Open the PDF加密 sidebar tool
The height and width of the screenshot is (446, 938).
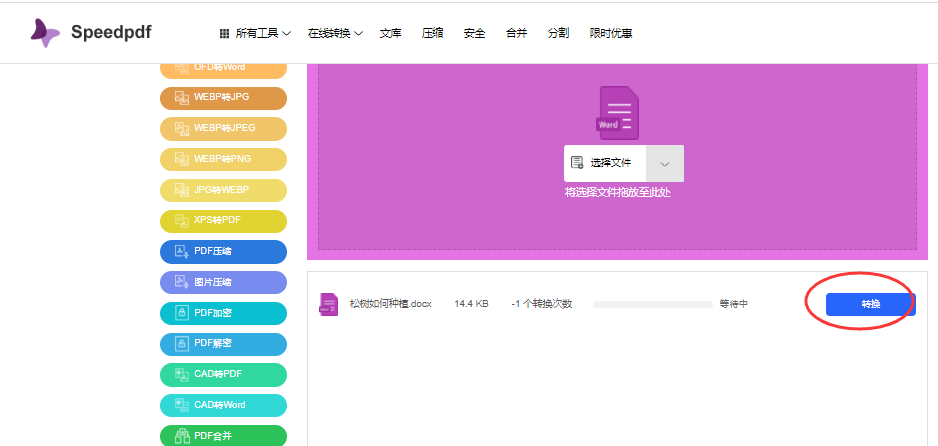[223, 313]
